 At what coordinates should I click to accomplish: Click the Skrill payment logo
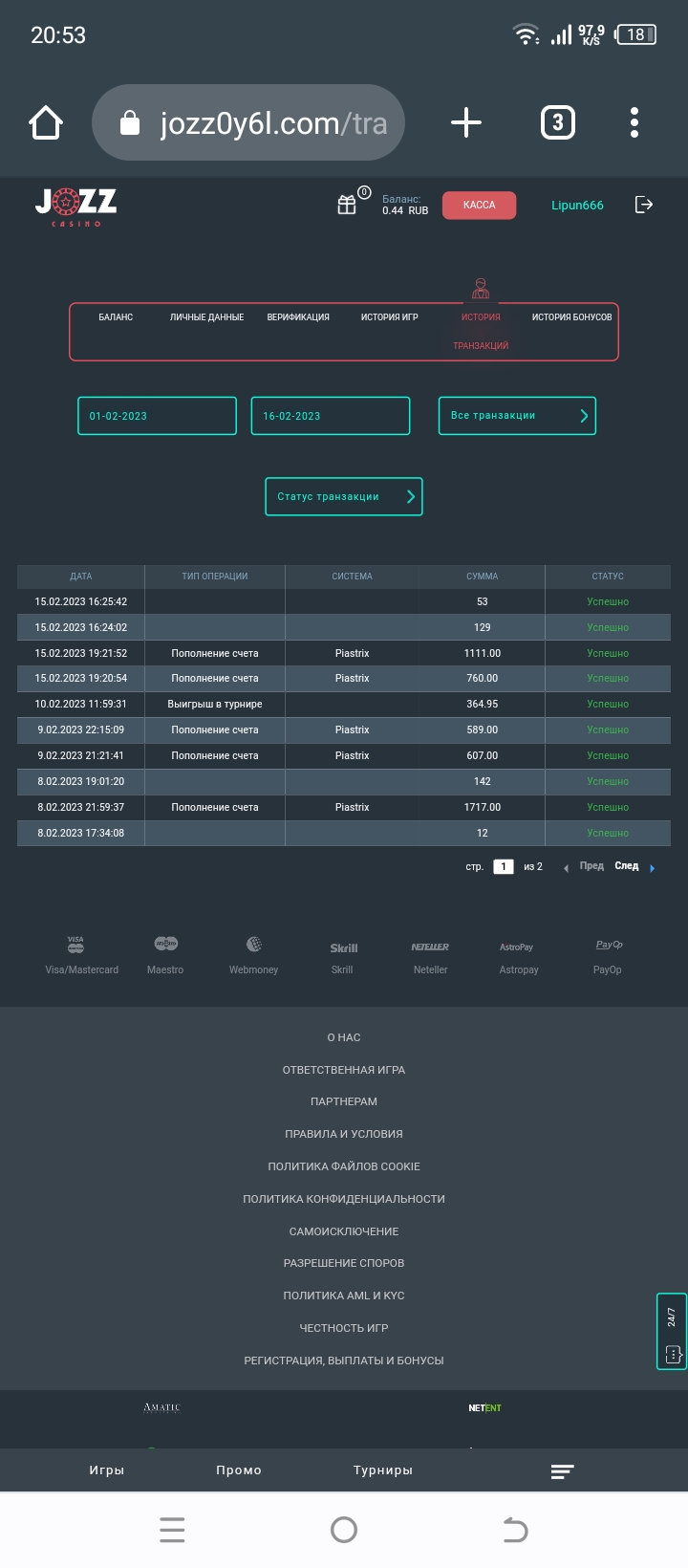click(x=343, y=948)
